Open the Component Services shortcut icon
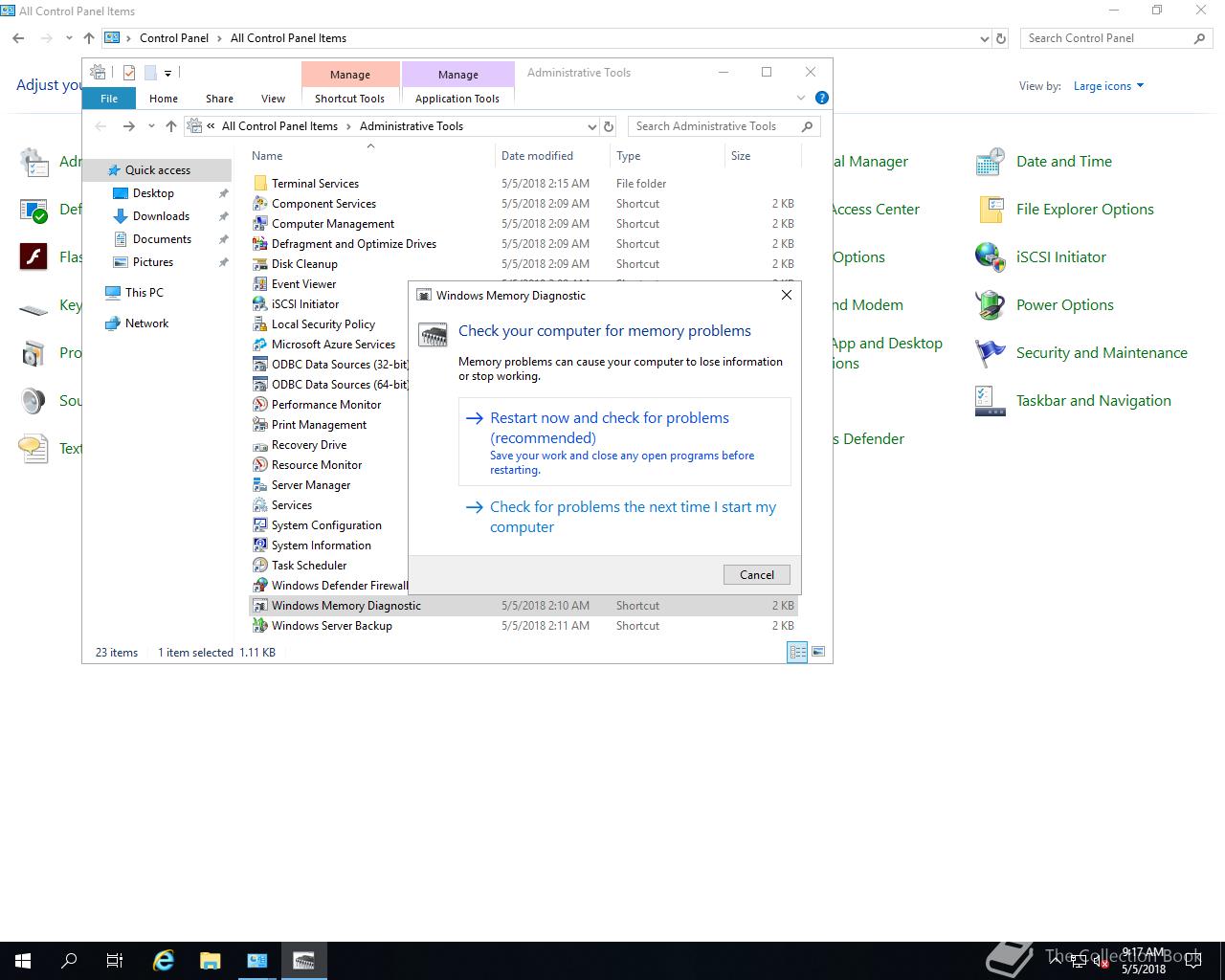 (259, 204)
